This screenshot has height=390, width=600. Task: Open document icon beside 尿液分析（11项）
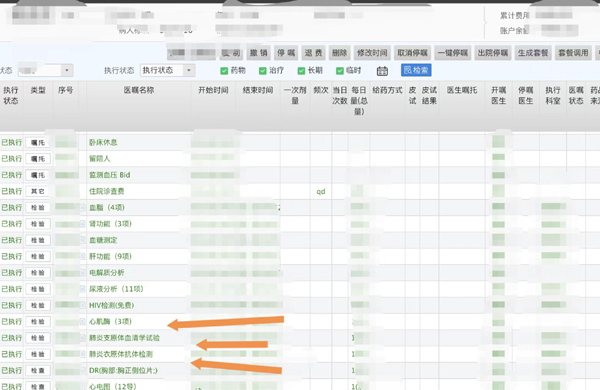[x=83, y=289]
